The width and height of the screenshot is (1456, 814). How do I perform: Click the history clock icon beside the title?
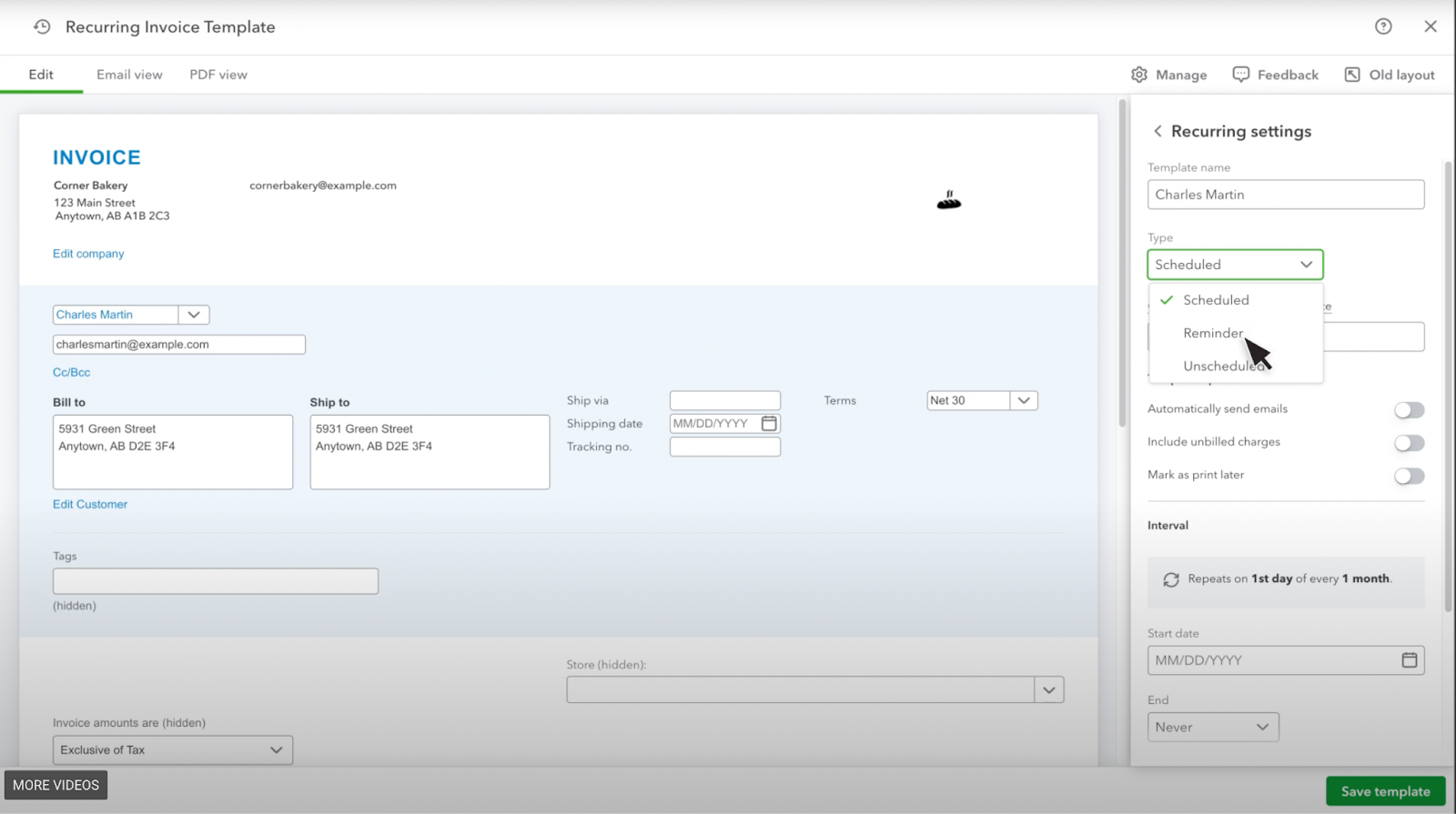coord(42,26)
